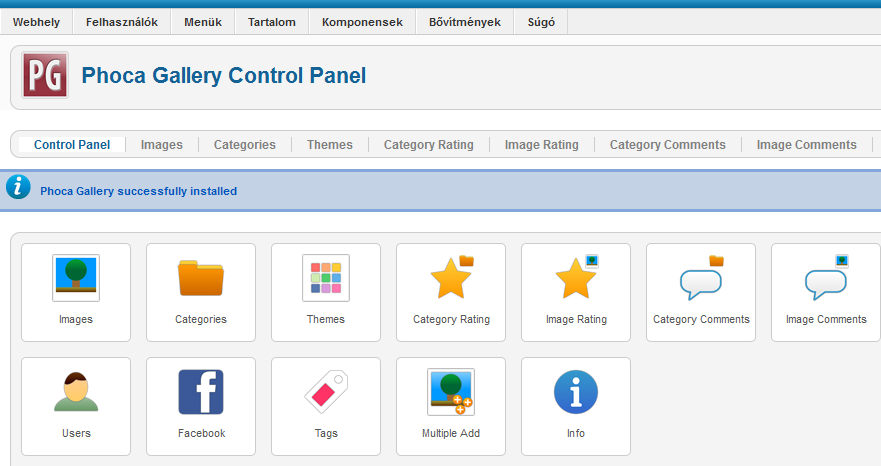Open the Users person icon

(x=76, y=392)
